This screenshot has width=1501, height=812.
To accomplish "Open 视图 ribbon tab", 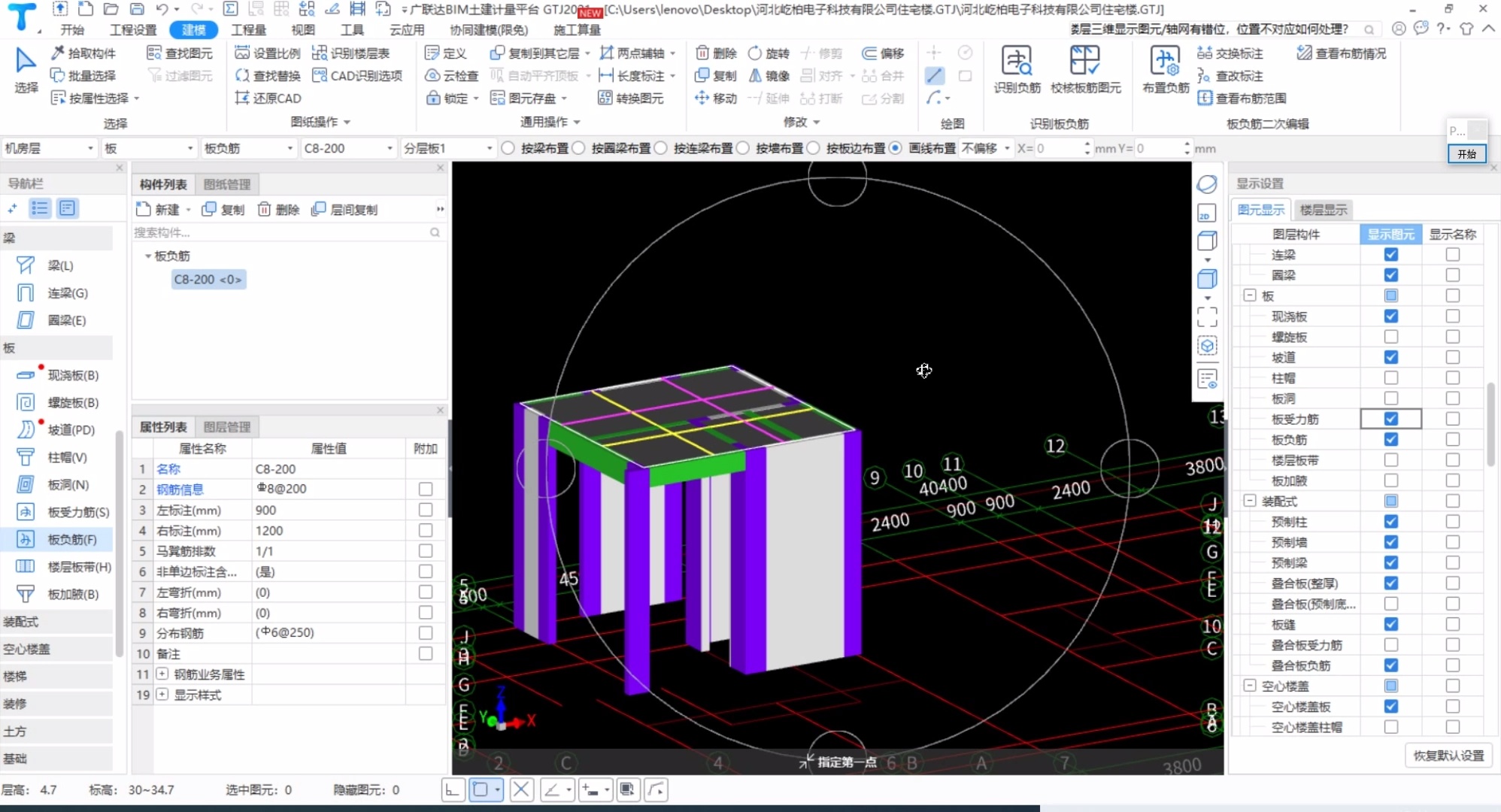I will pos(303,29).
